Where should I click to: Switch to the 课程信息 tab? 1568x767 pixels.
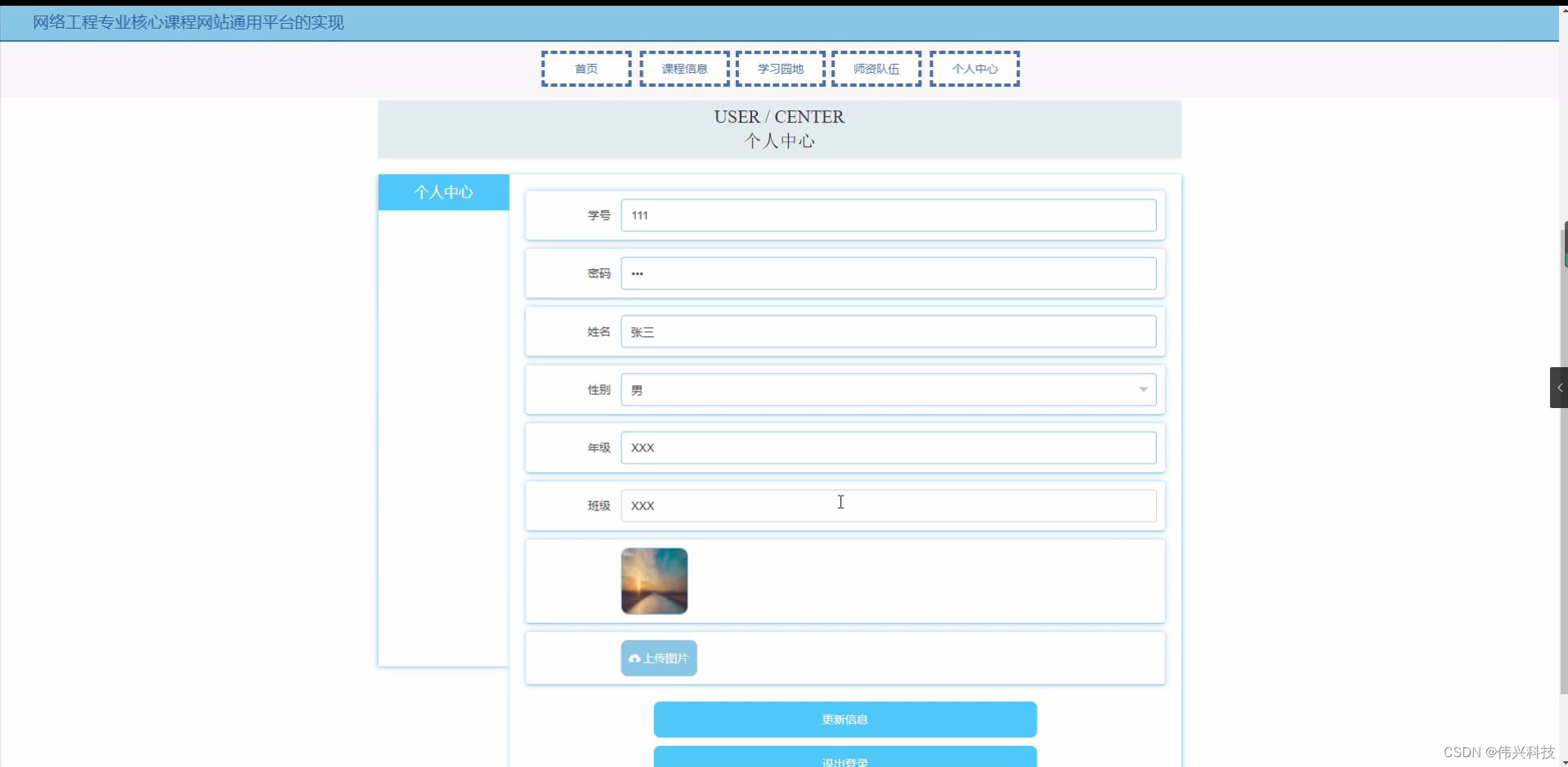(684, 69)
